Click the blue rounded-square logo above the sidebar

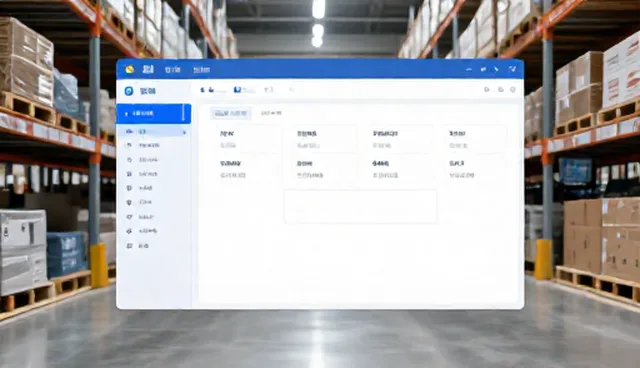coord(129,91)
